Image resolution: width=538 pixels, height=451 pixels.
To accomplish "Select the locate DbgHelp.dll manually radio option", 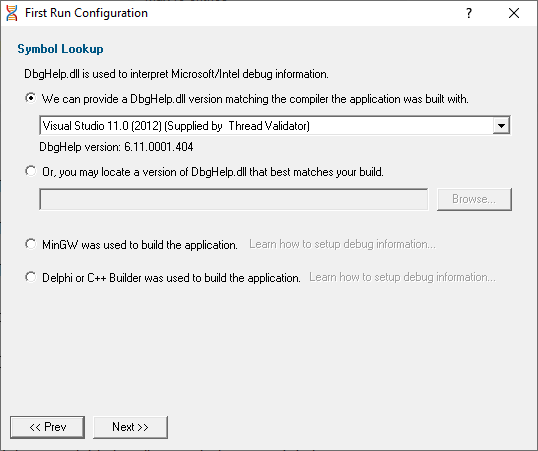I will [31, 171].
